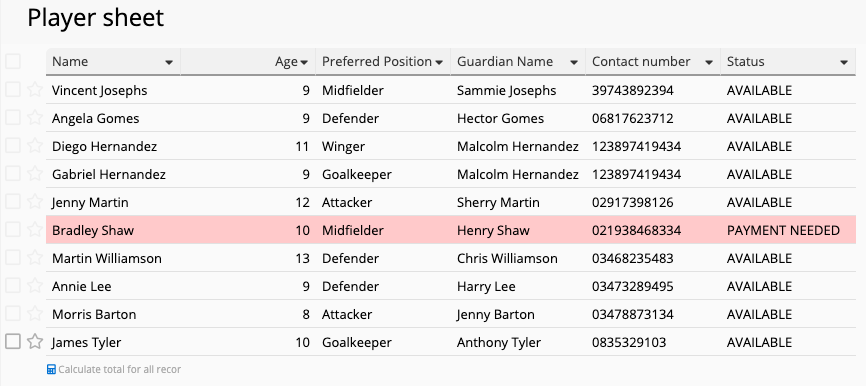Click star icon beside Bradley Shaw

tap(35, 230)
